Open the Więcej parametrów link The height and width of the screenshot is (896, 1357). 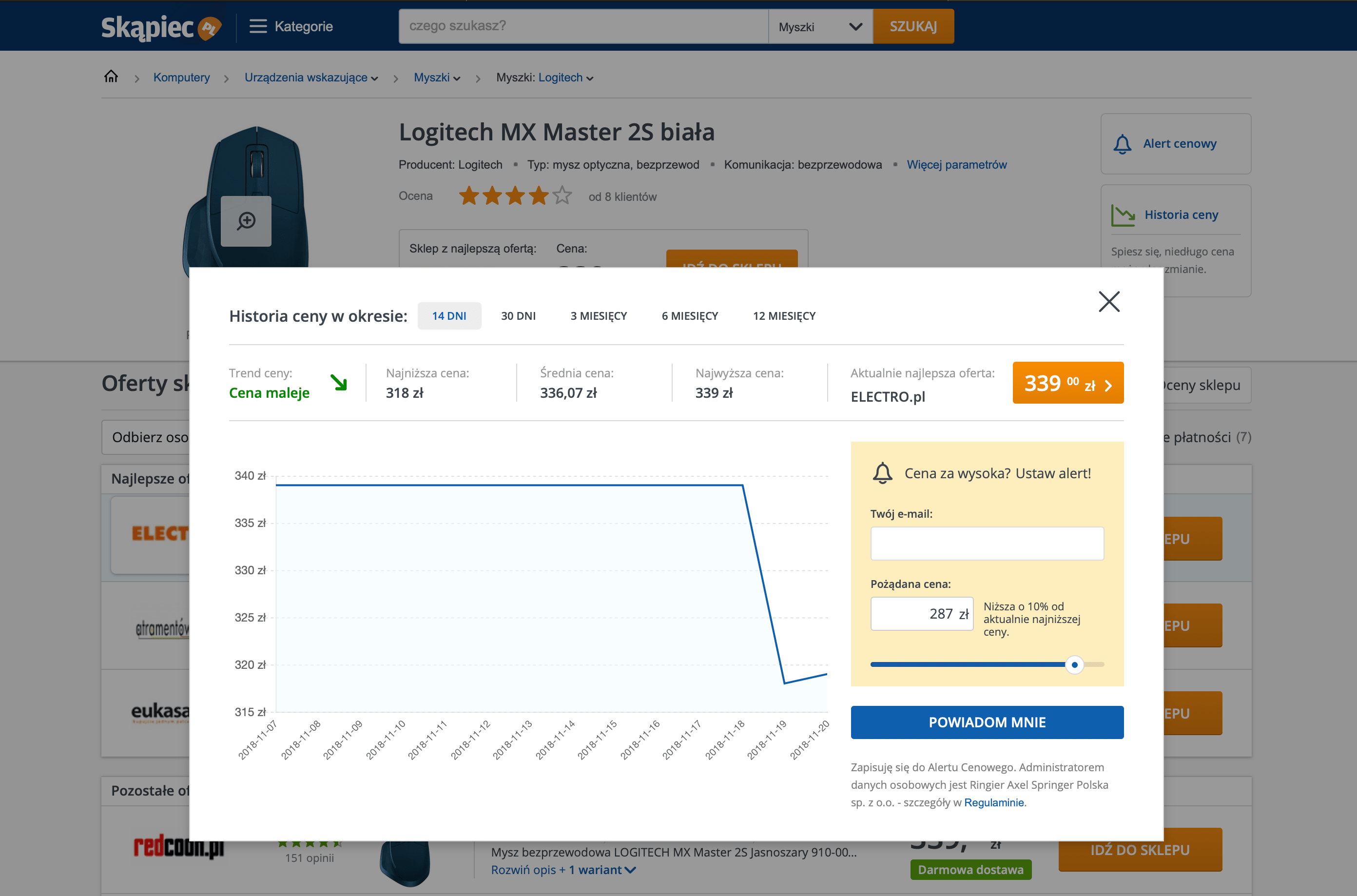click(x=956, y=165)
